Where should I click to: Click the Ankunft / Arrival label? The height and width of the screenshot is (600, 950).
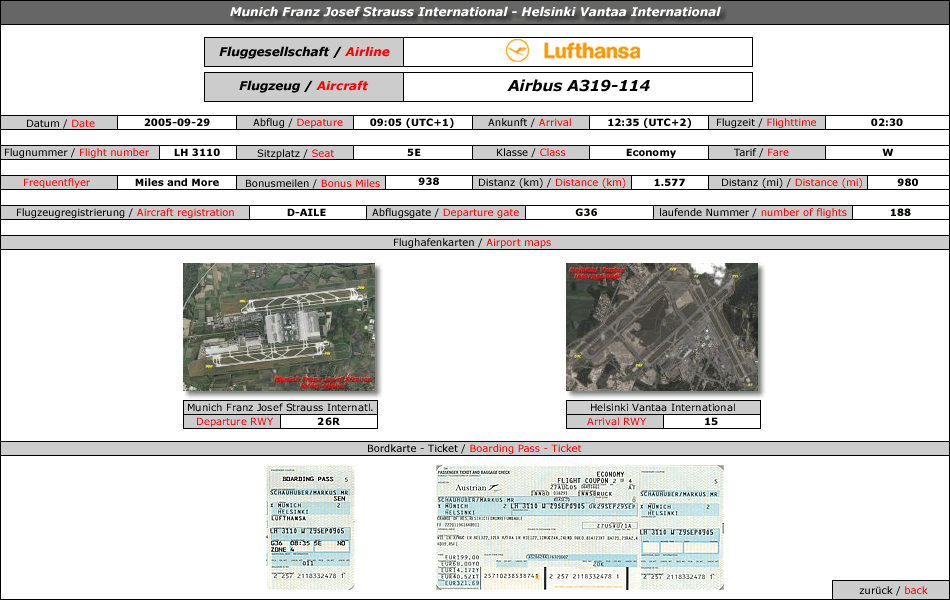pyautogui.click(x=530, y=122)
